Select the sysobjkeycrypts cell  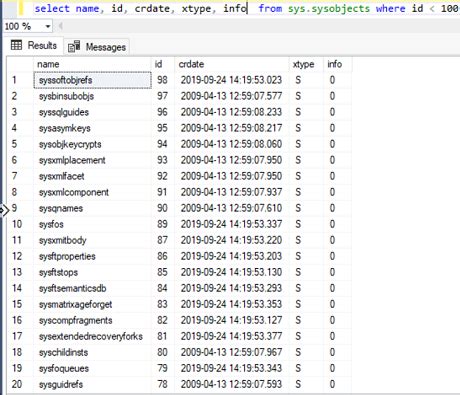pyautogui.click(x=92, y=144)
